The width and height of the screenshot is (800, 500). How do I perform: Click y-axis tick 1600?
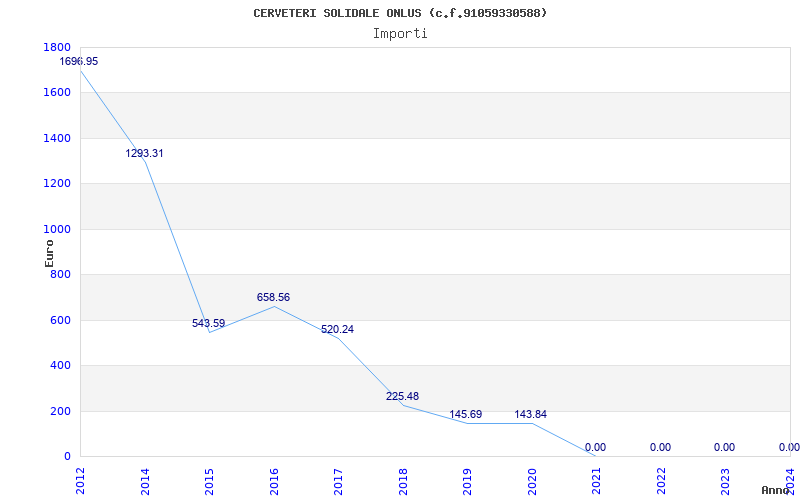point(57,92)
